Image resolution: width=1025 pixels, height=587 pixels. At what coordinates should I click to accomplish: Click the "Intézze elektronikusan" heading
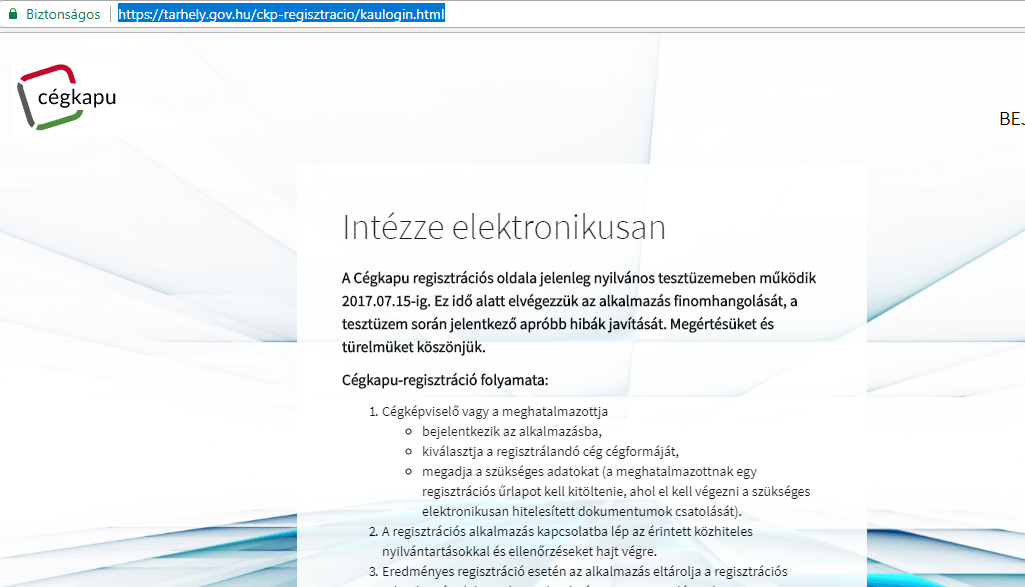(503, 227)
